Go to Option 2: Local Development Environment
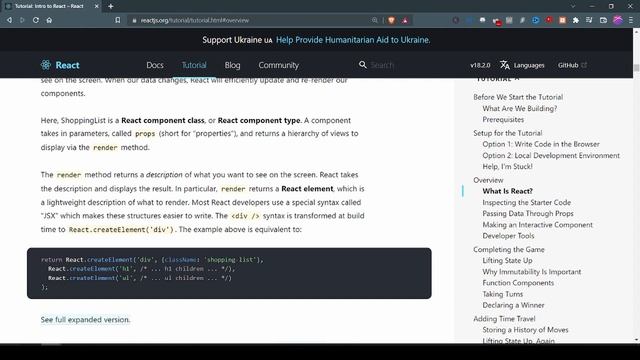 (551, 156)
